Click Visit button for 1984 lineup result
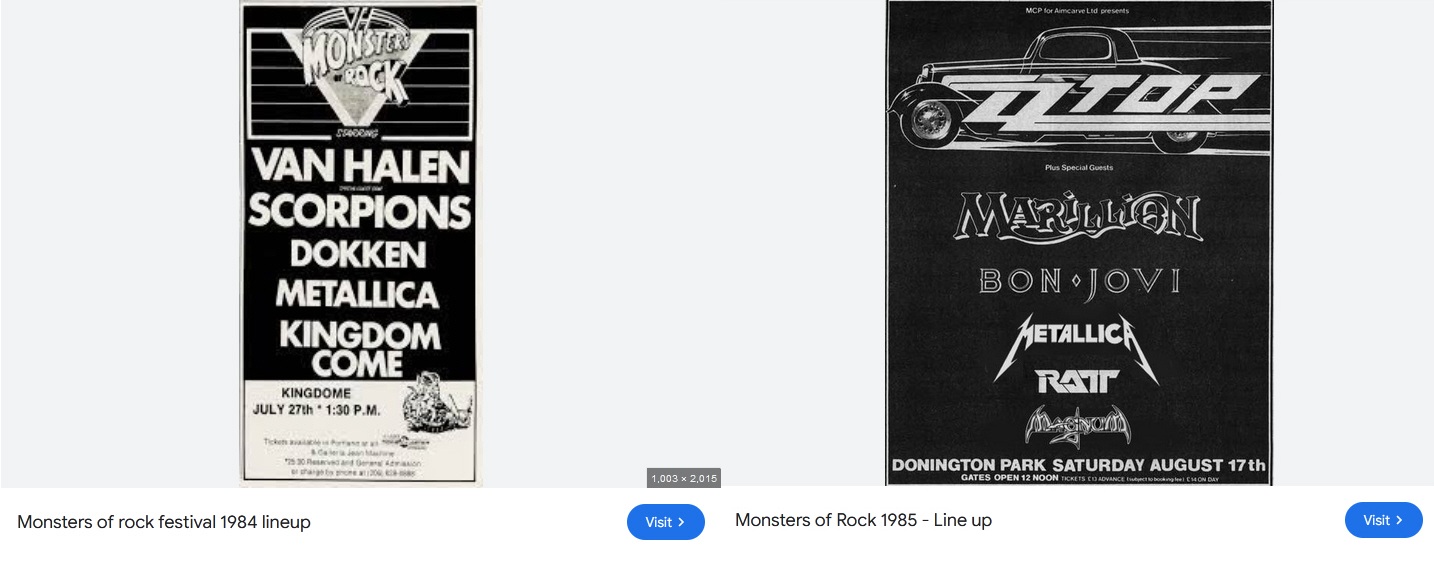 (666, 522)
